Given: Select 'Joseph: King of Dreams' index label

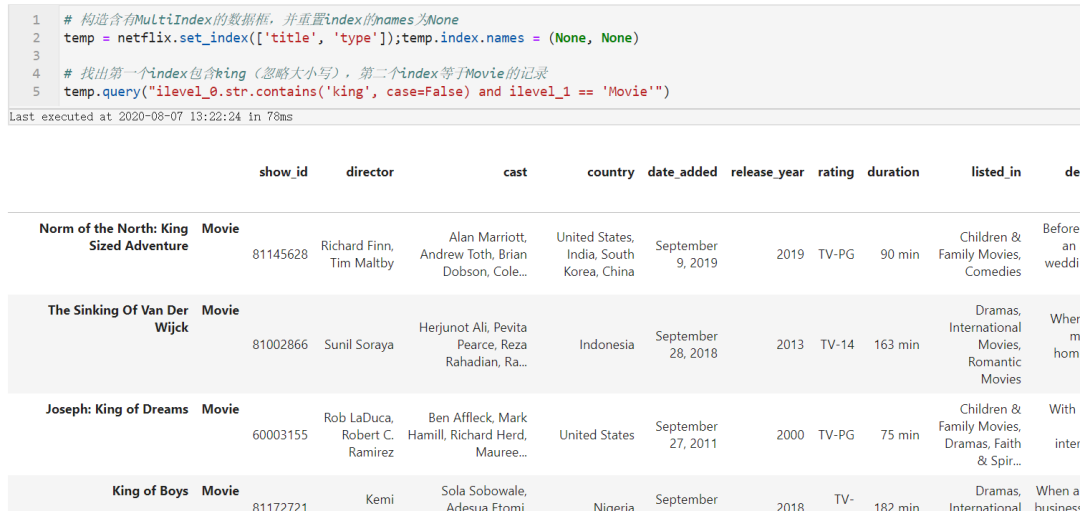Looking at the screenshot, I should coord(116,409).
